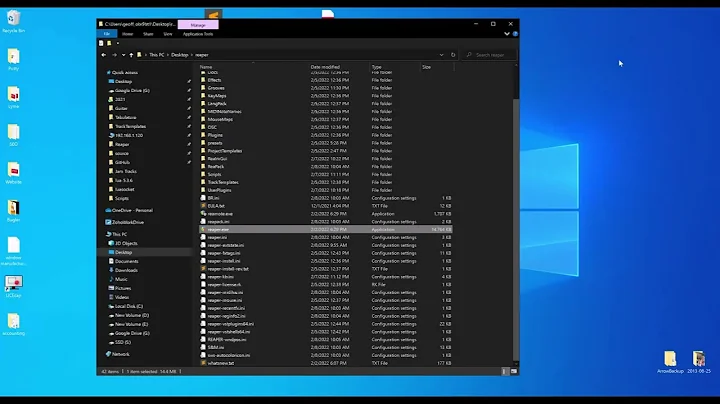Click the Manage contextual tab
Viewport: 720px width, 404px height.
[198, 25]
